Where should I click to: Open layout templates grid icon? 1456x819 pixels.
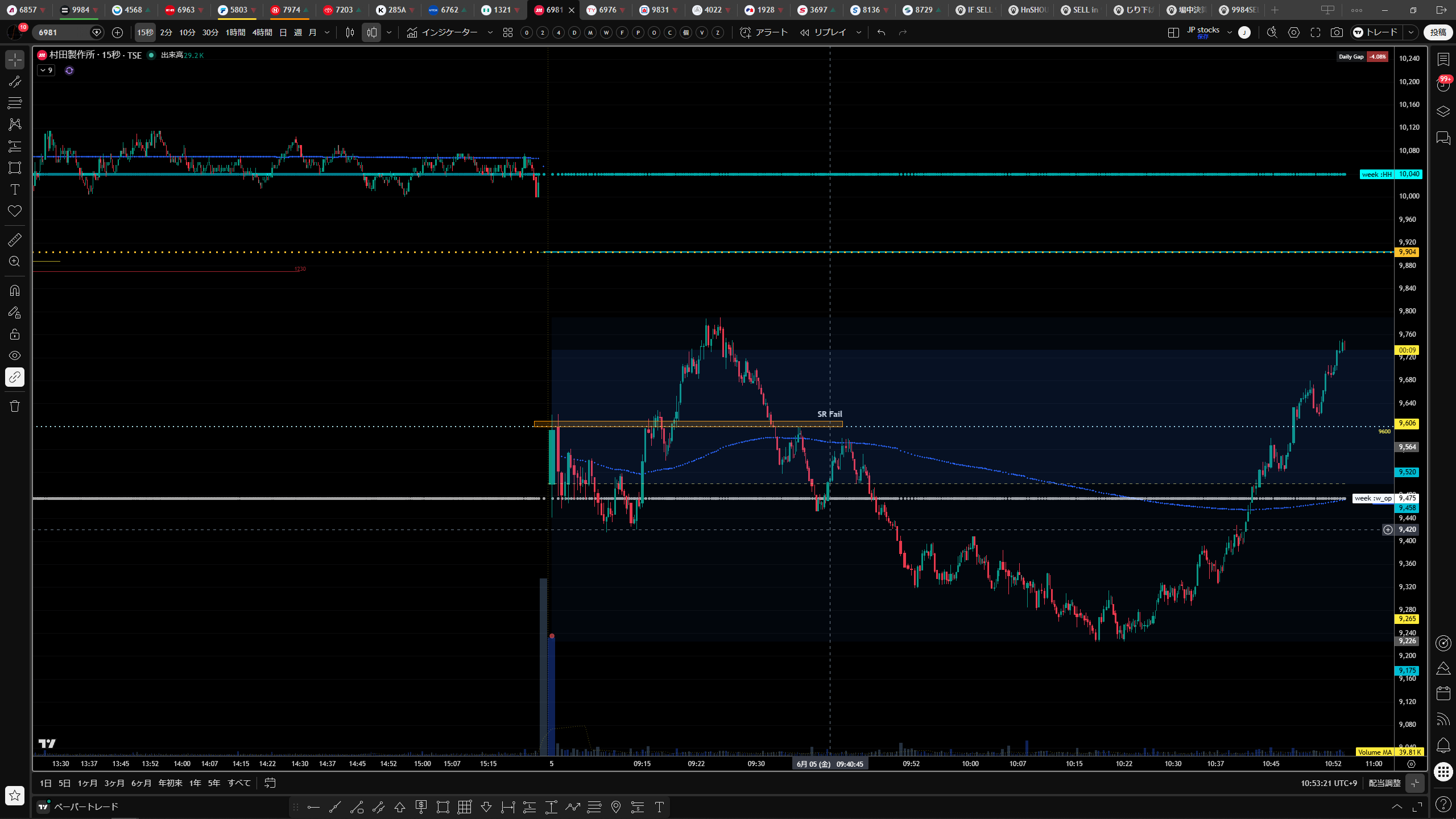pyautogui.click(x=508, y=32)
